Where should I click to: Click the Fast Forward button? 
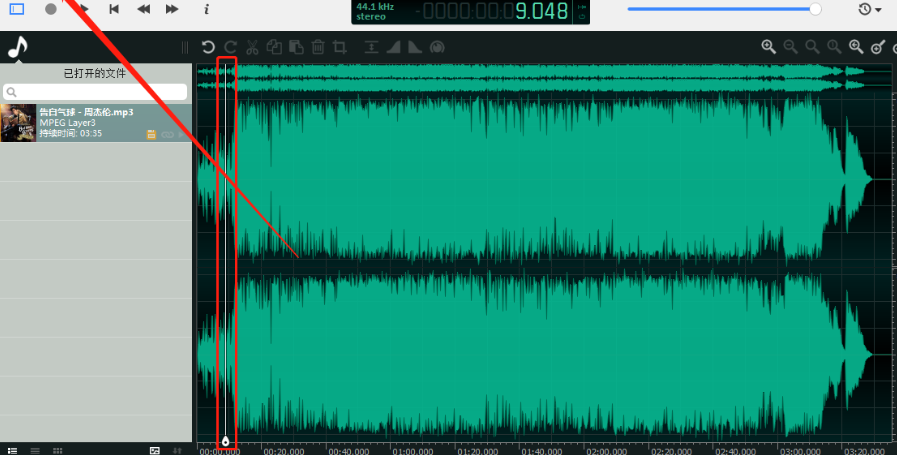tap(172, 9)
